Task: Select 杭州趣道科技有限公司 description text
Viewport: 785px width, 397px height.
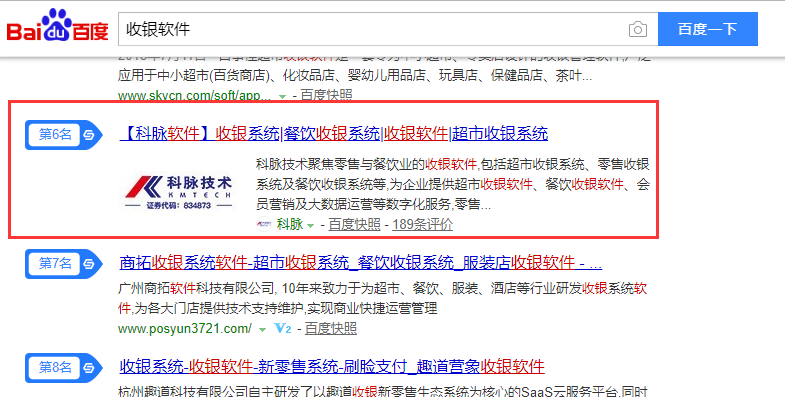Action: 383,391
